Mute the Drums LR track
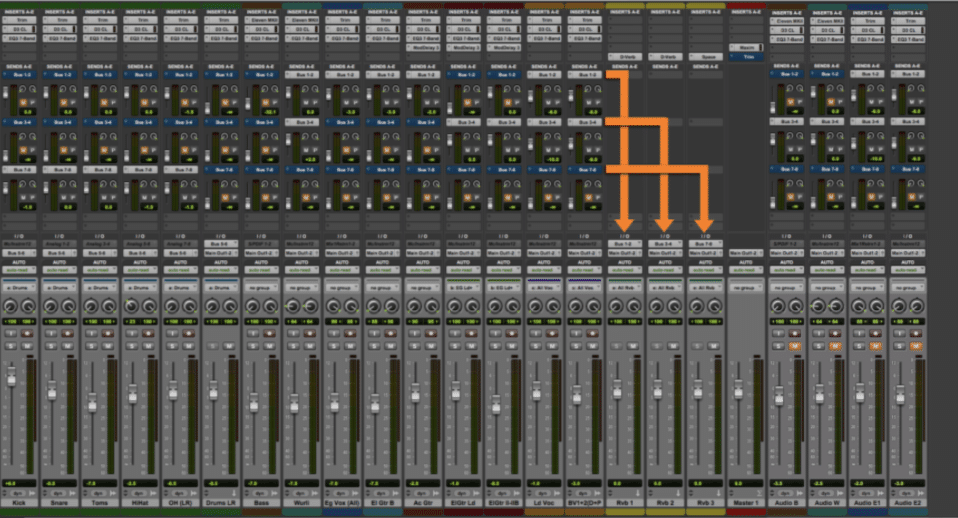 [229, 346]
